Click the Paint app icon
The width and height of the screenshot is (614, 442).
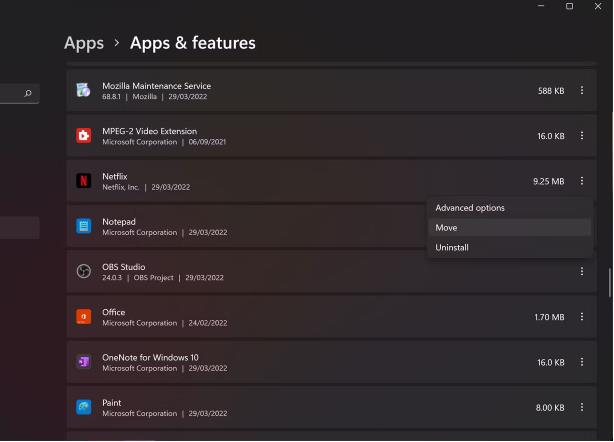(83, 407)
